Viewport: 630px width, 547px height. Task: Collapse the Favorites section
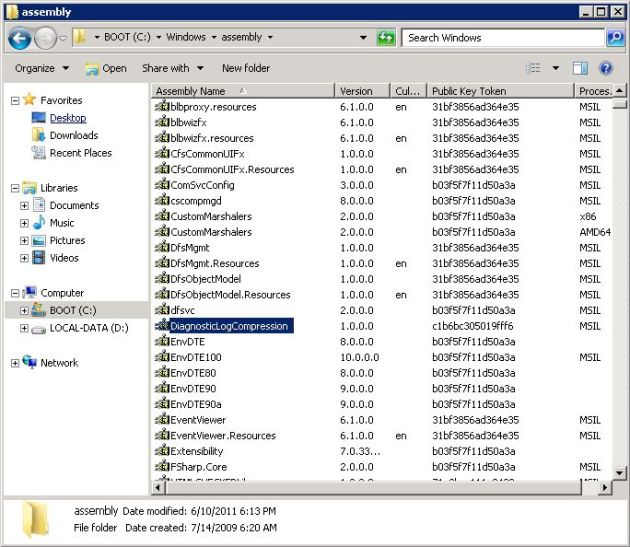coord(14,100)
